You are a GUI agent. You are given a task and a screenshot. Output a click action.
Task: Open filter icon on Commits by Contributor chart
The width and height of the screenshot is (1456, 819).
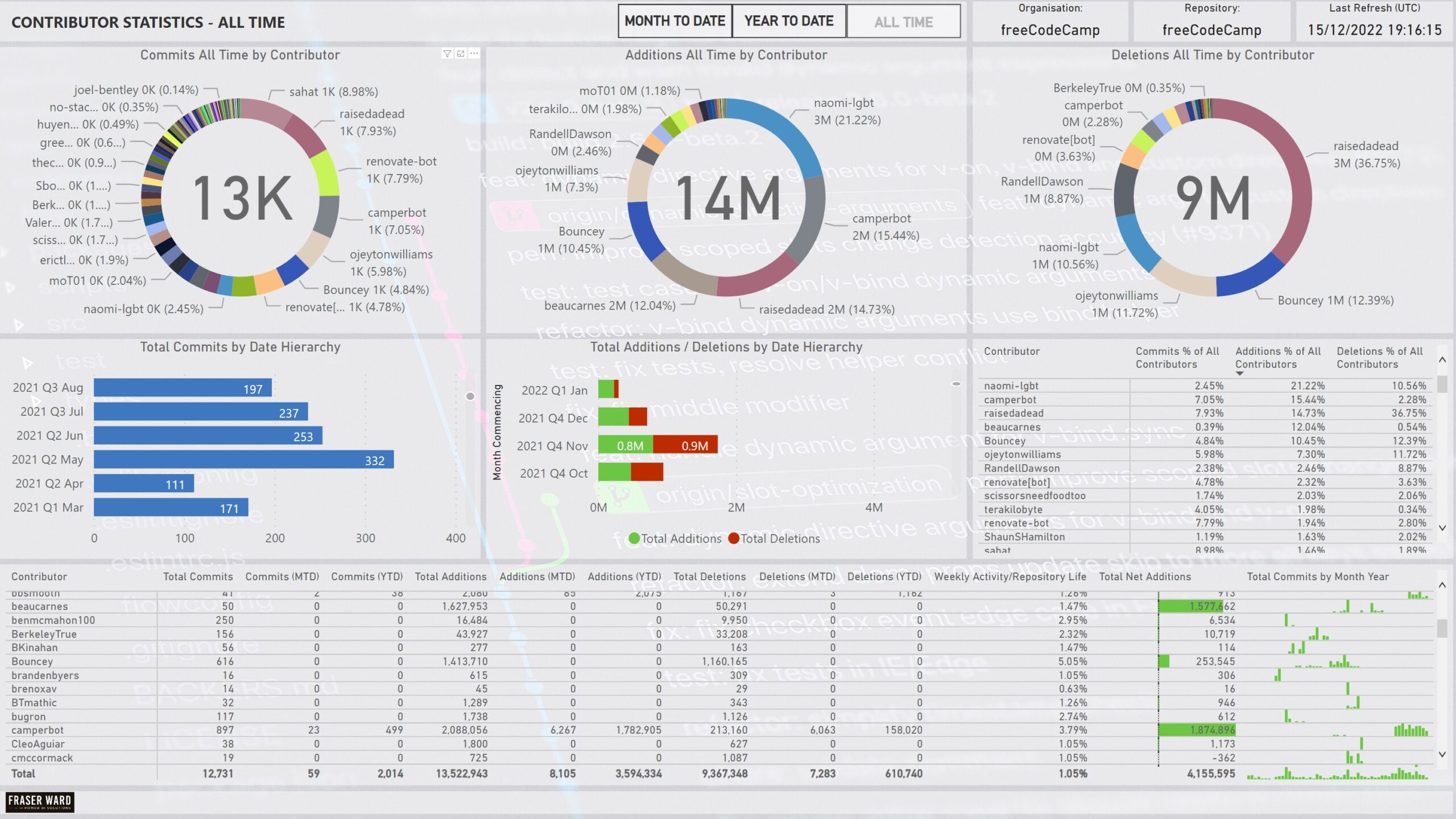click(x=447, y=53)
